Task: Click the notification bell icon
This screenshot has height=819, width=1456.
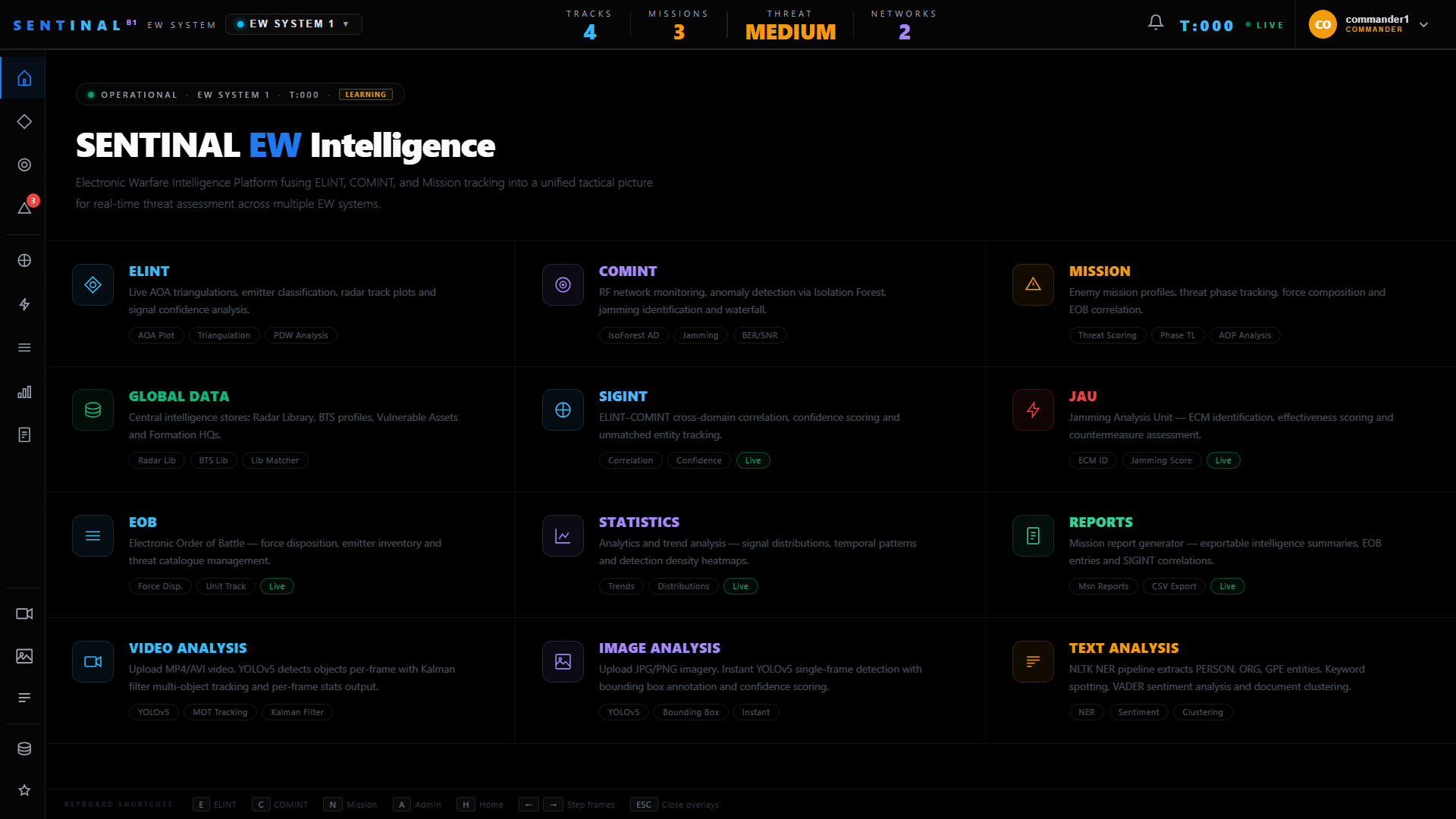Action: click(1155, 24)
